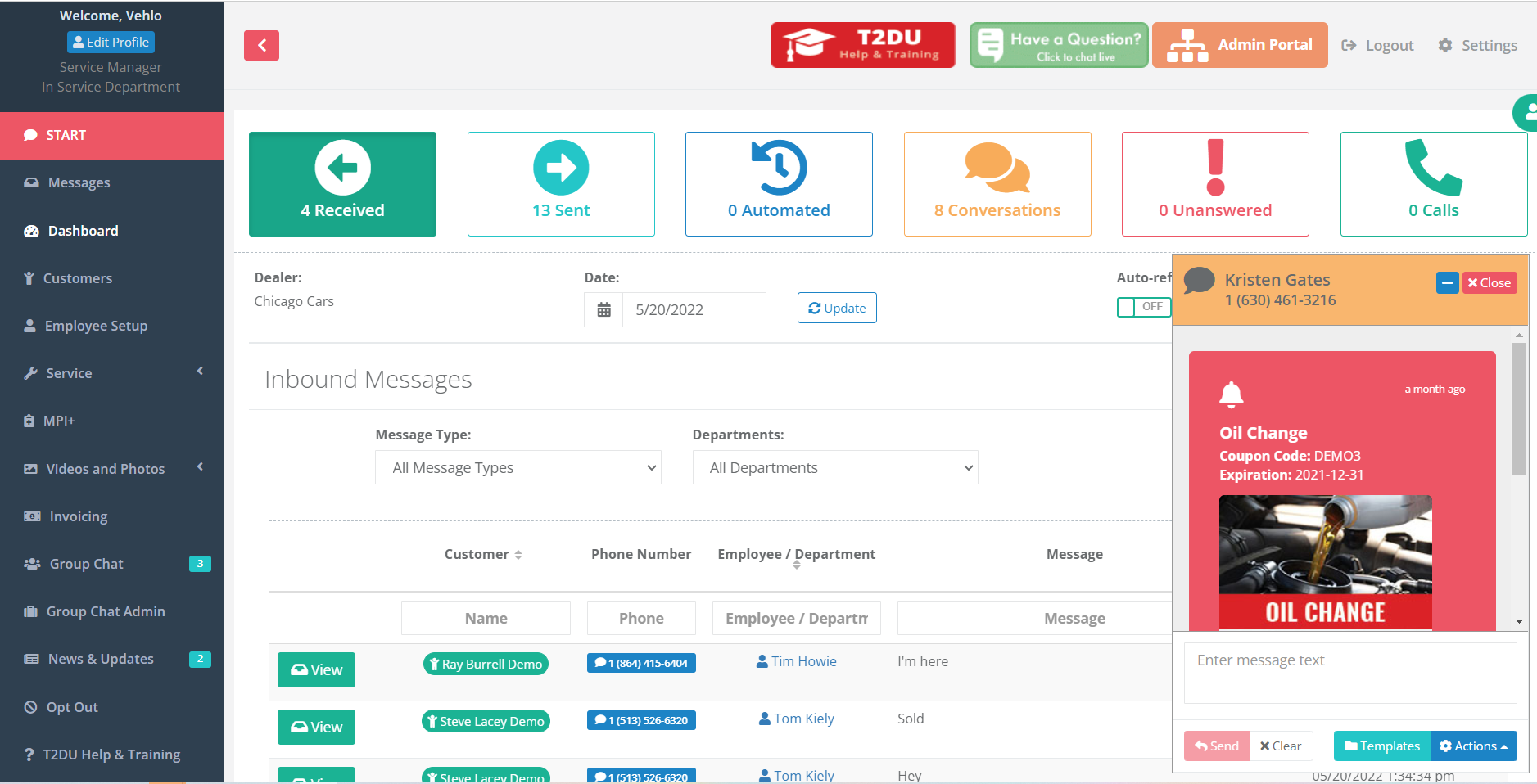This screenshot has width=1537, height=784.
Task: Minimize the Kristen Gates chat window
Action: (1448, 282)
